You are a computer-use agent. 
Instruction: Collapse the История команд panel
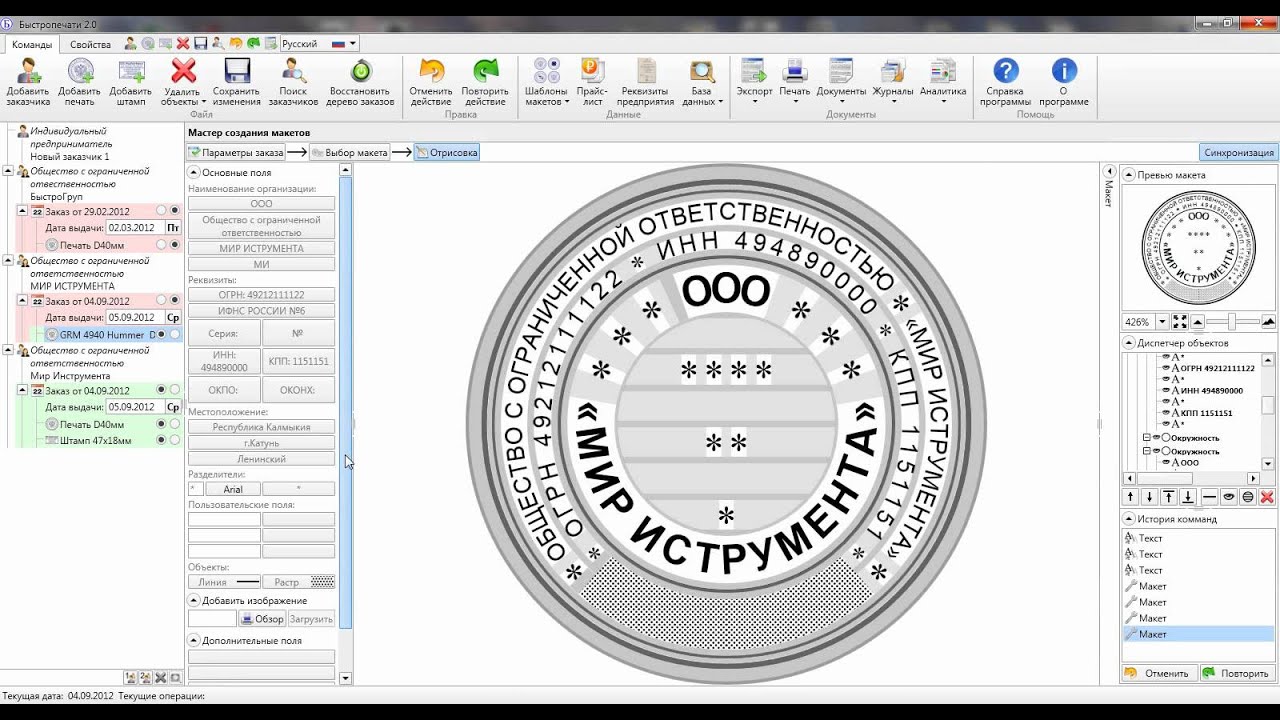pyautogui.click(x=1129, y=519)
